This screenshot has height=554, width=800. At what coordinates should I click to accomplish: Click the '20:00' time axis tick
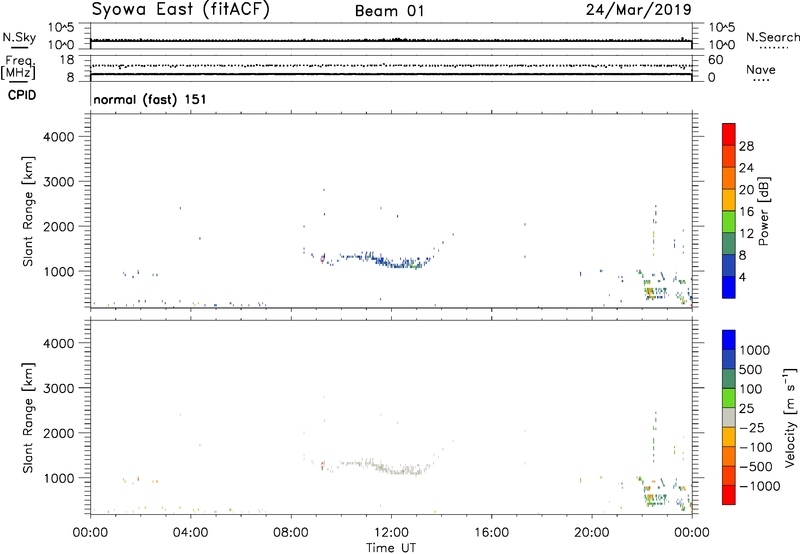click(x=592, y=533)
